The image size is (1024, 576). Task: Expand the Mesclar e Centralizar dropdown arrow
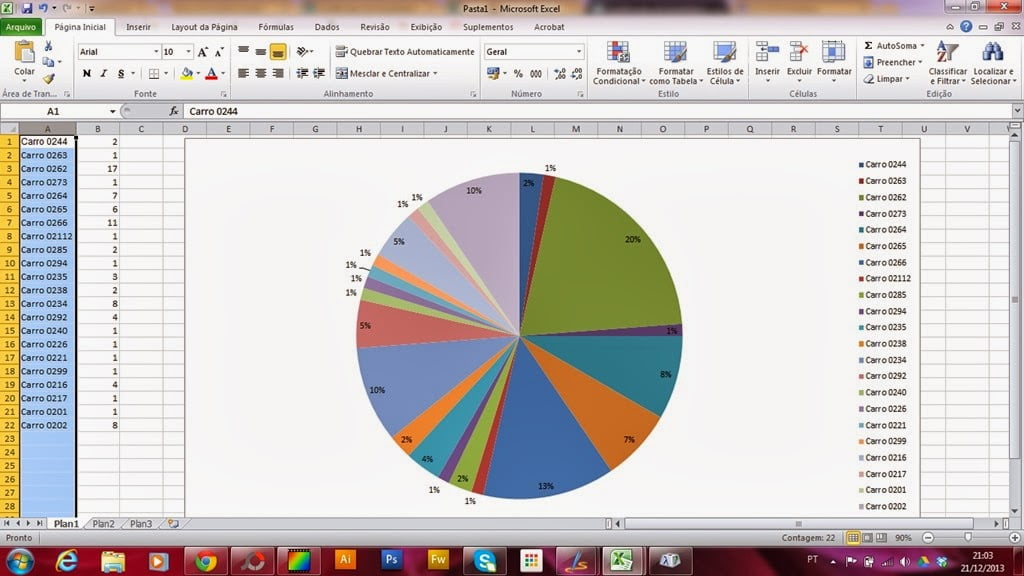[x=435, y=74]
